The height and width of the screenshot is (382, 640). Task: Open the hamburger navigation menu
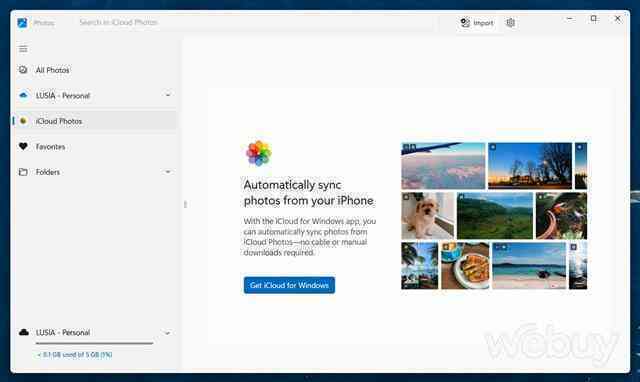23,49
